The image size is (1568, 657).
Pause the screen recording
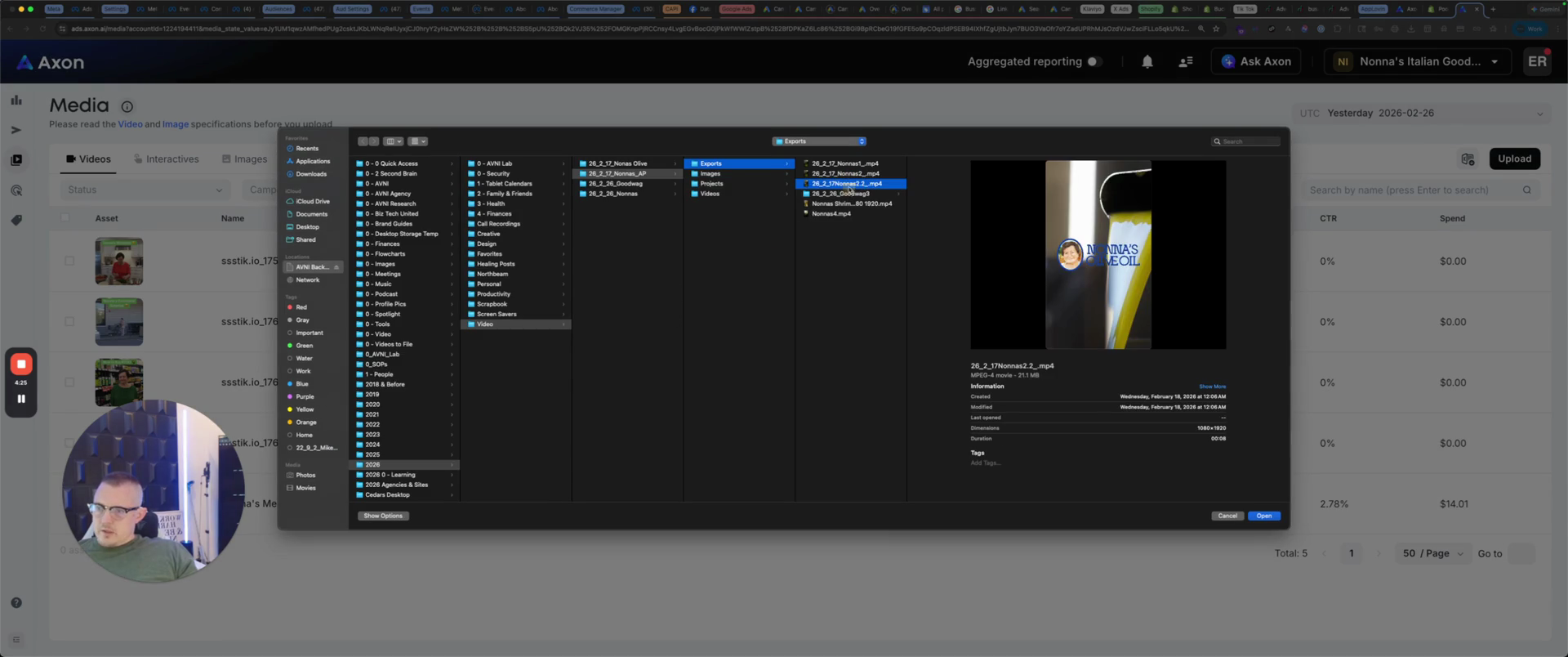click(21, 399)
